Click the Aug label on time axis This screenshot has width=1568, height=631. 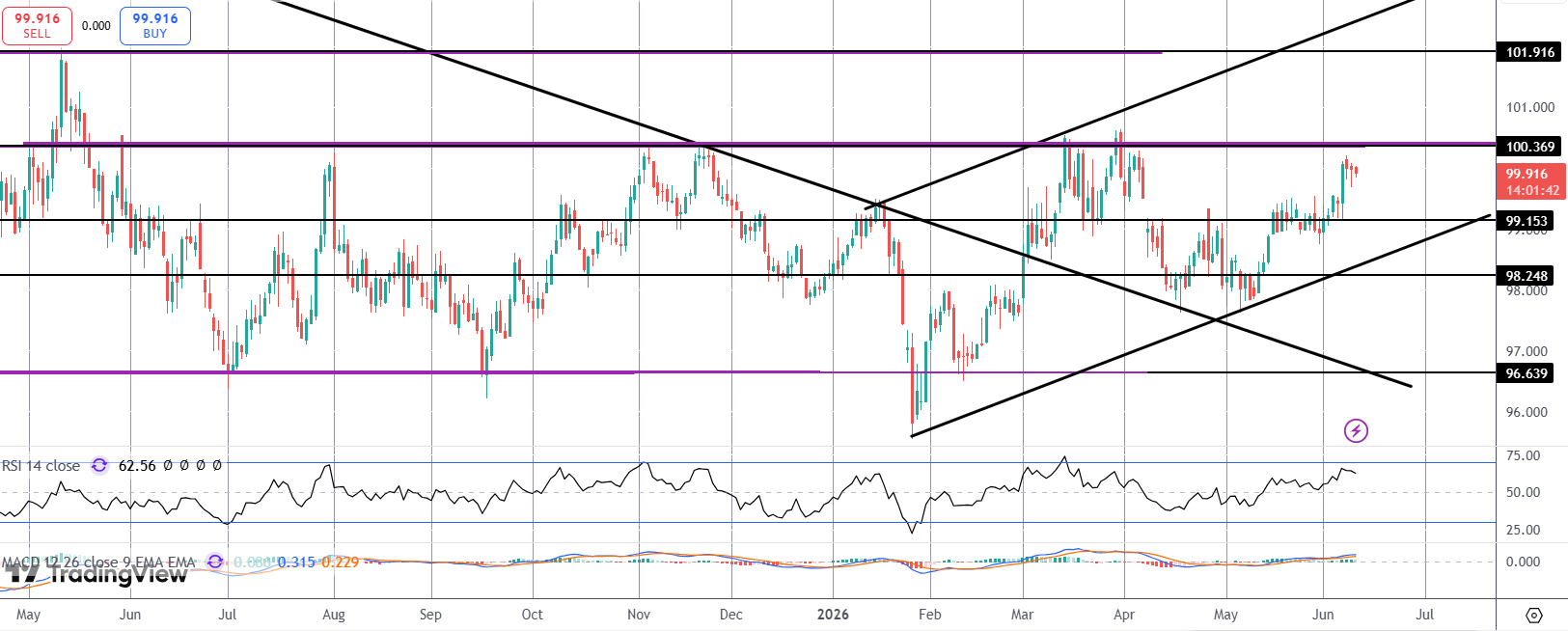pyautogui.click(x=333, y=615)
